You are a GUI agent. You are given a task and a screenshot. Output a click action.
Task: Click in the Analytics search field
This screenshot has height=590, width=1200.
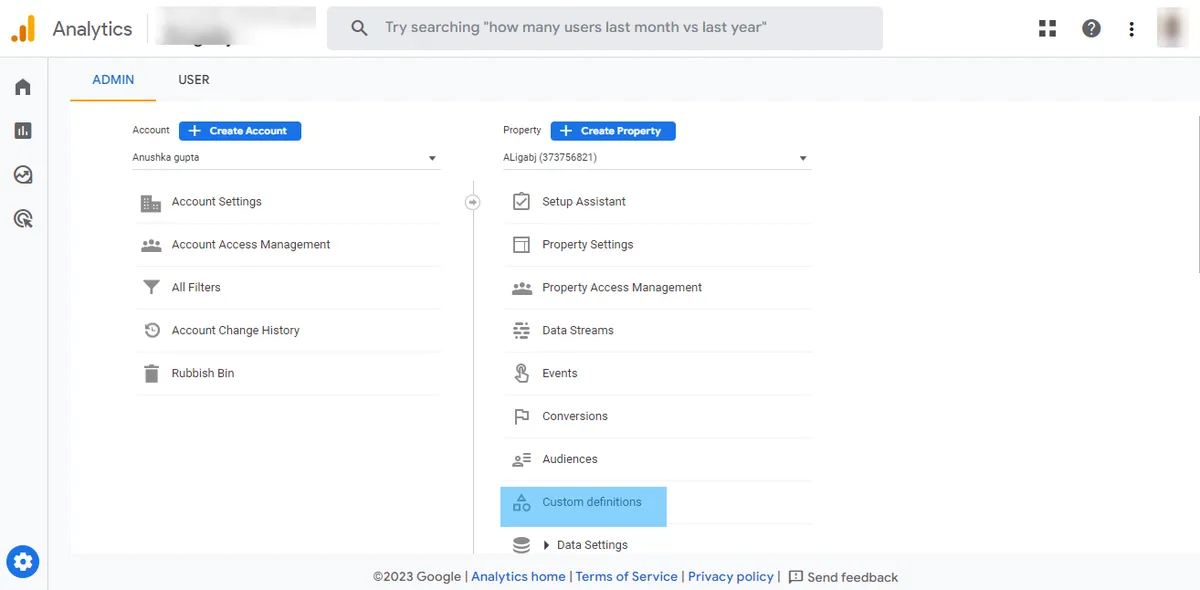click(605, 28)
